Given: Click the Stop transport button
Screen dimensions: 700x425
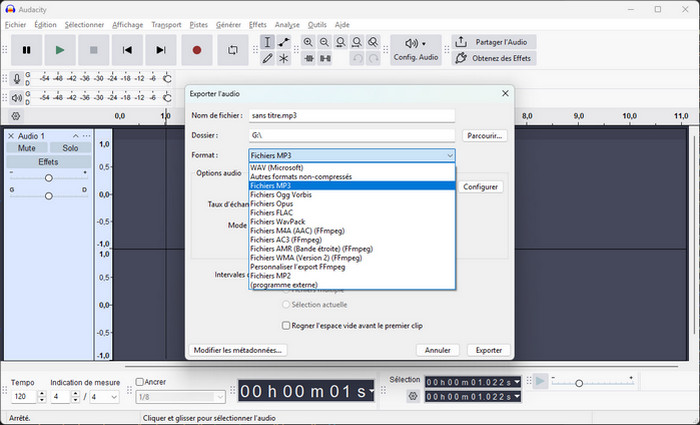Looking at the screenshot, I should 94,50.
